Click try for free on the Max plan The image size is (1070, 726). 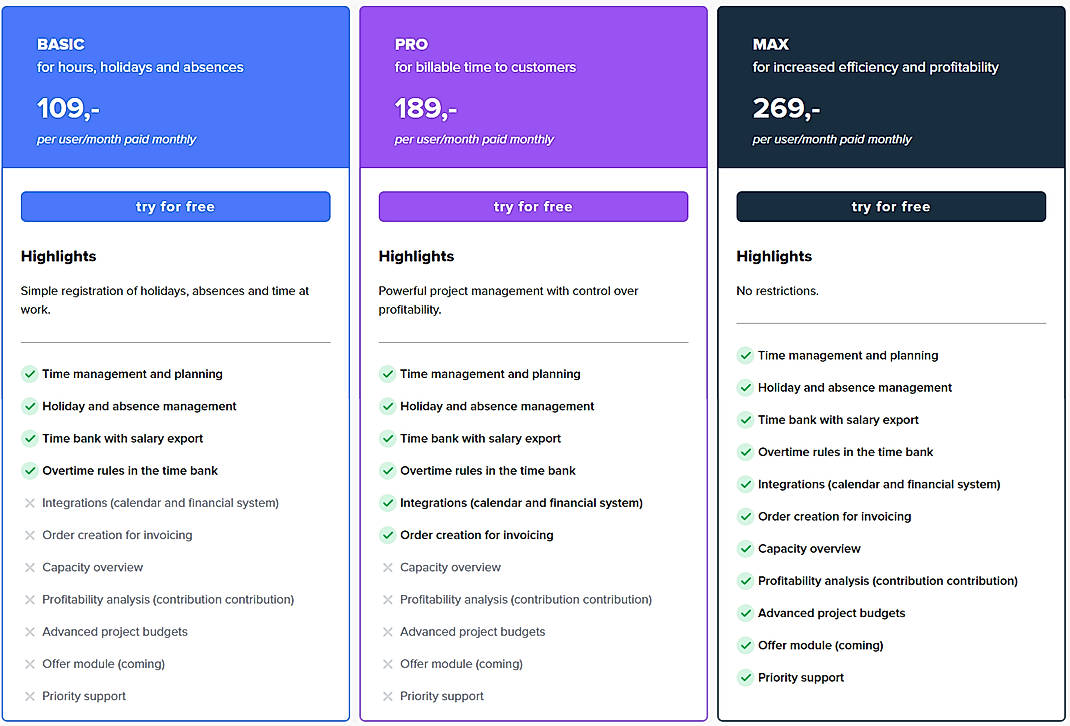click(891, 206)
